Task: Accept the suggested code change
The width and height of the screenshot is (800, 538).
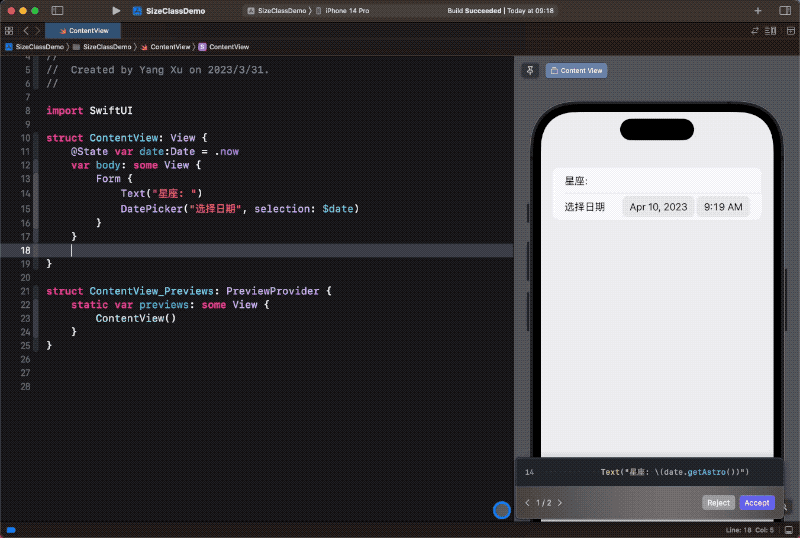Action: coord(757,503)
